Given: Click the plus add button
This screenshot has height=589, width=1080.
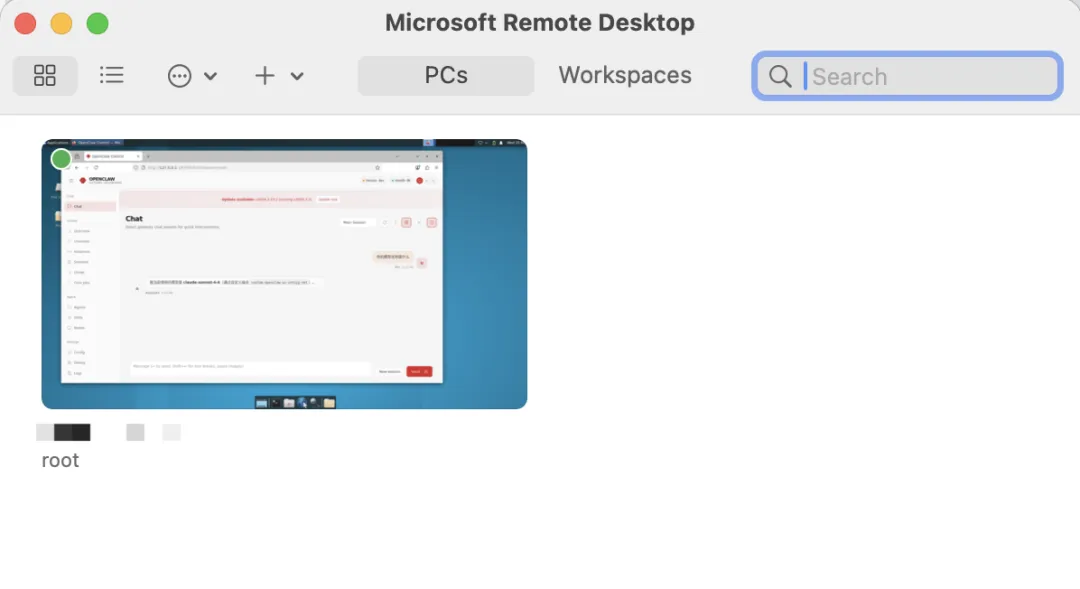Looking at the screenshot, I should (x=265, y=76).
